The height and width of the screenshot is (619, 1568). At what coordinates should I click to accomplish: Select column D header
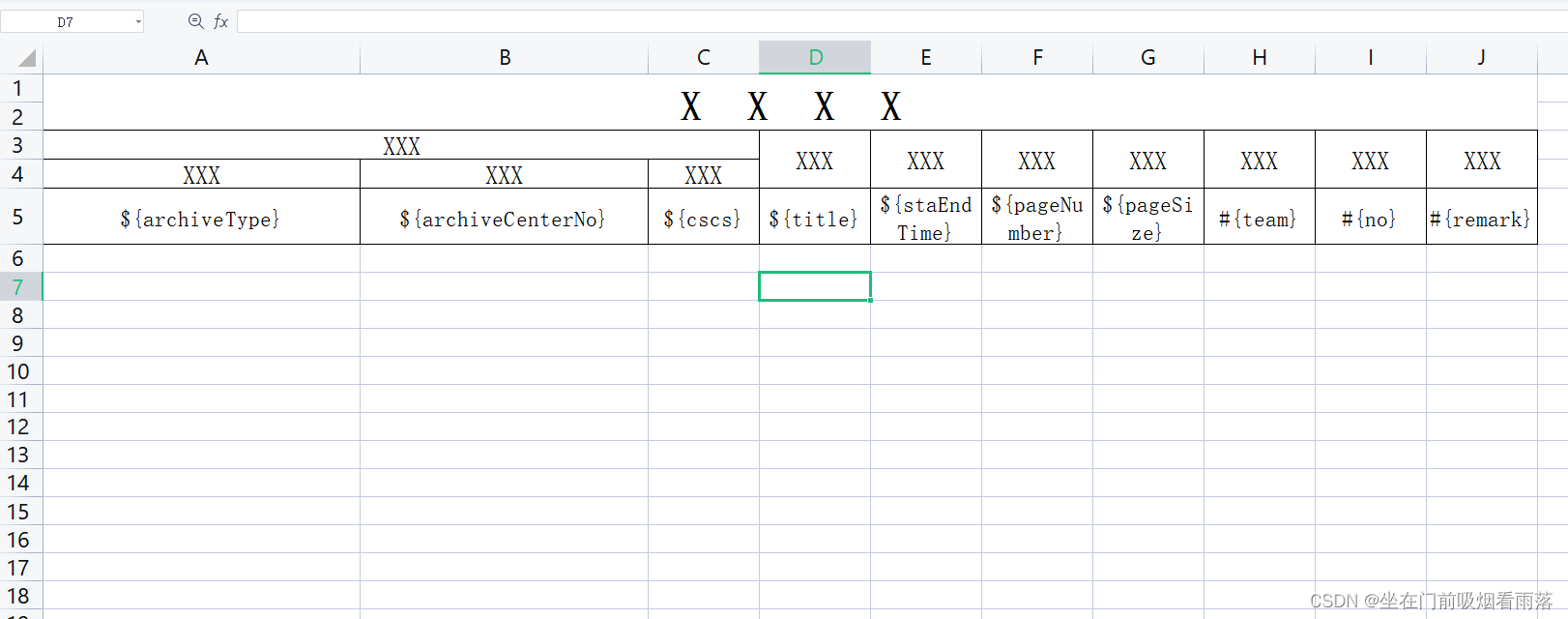[815, 58]
